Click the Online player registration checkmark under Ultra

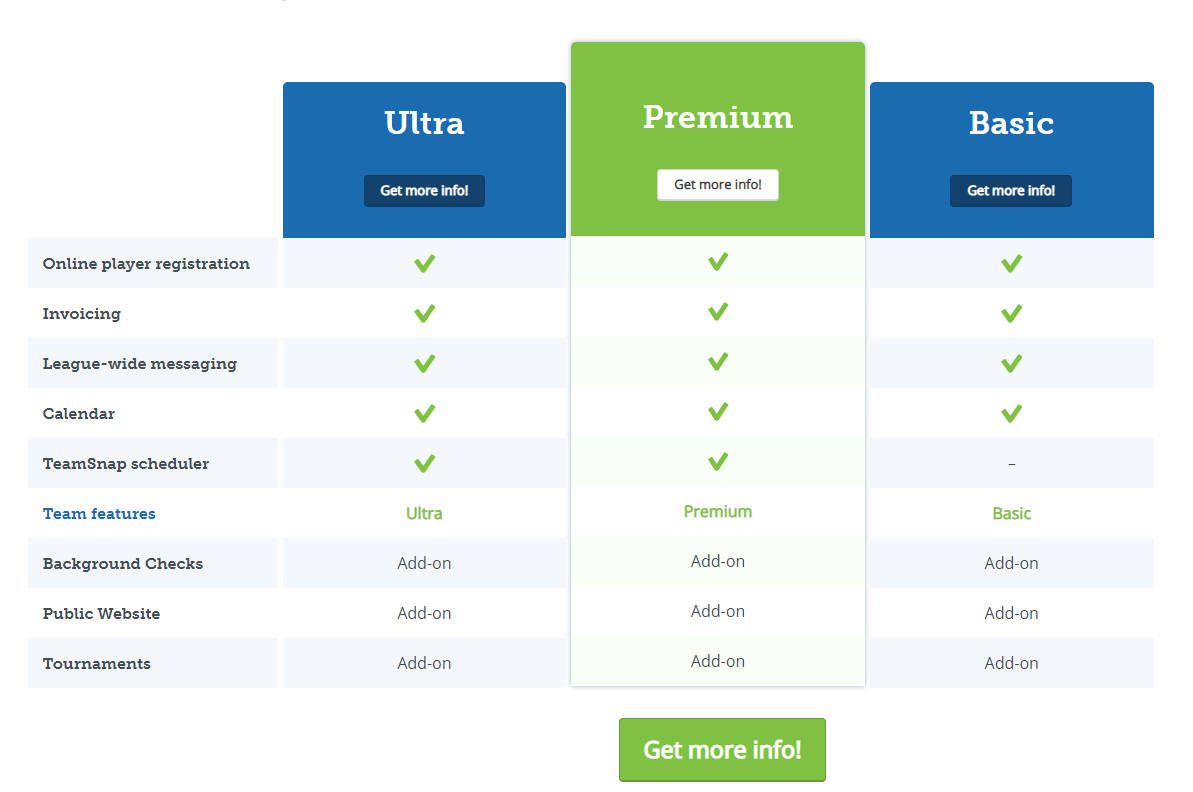[424, 263]
